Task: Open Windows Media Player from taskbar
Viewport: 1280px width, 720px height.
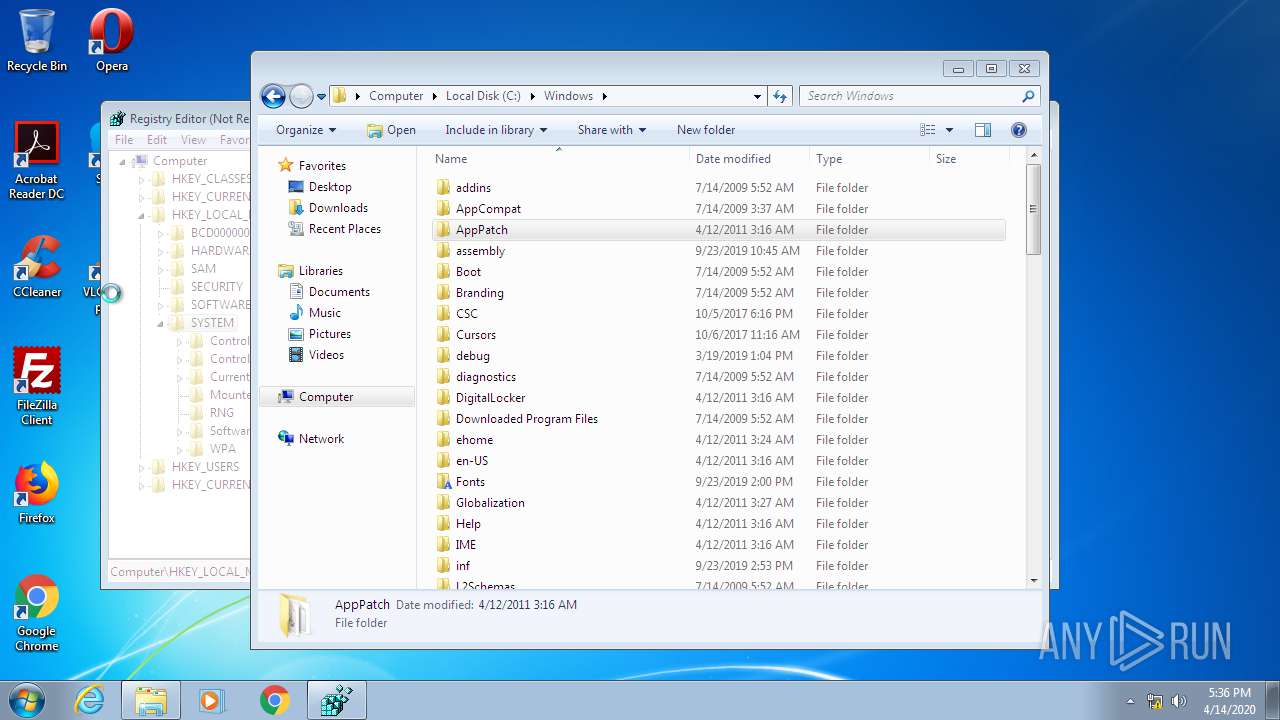Action: pos(211,700)
